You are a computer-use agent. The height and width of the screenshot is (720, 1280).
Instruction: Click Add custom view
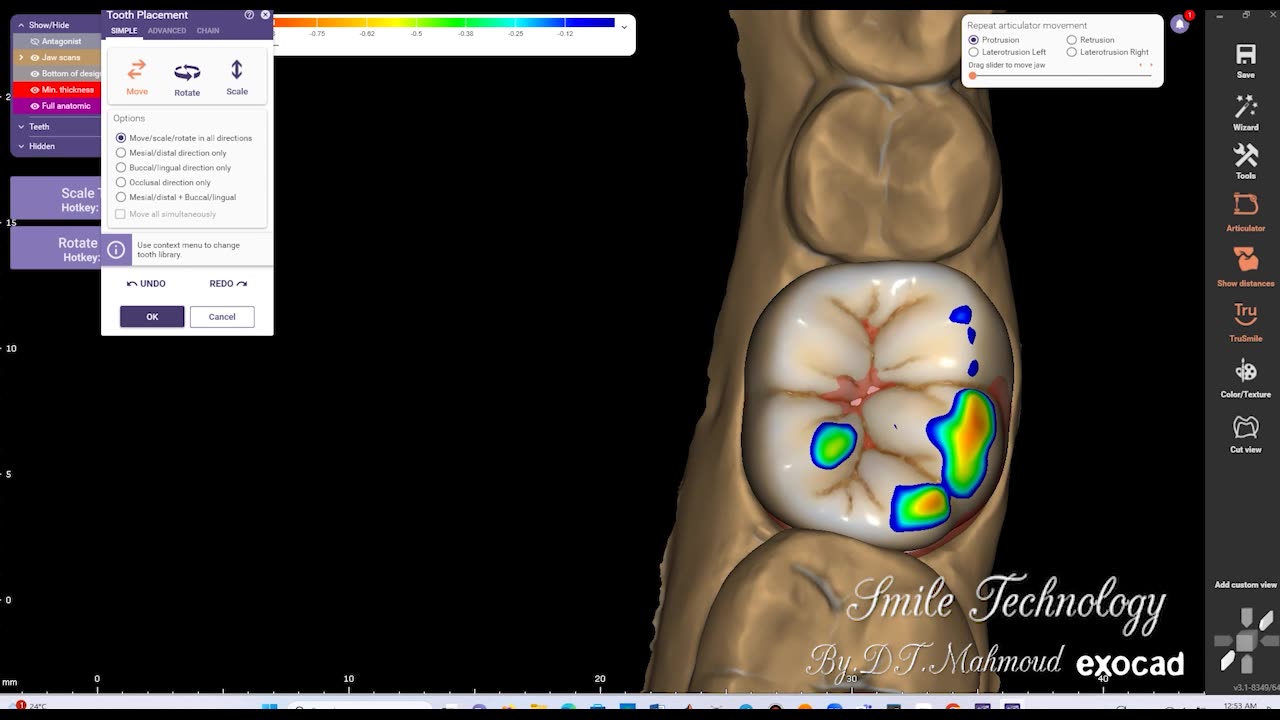1245,585
